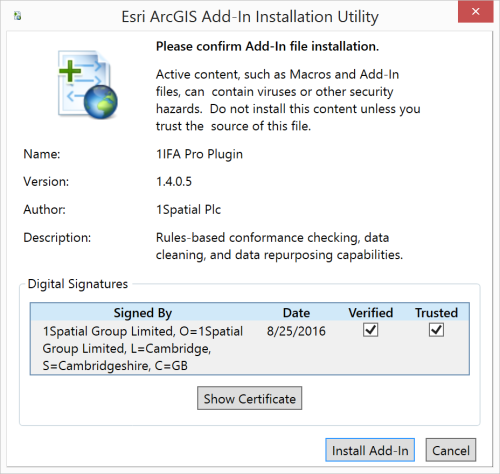Click the Show Certificate button
This screenshot has width=500, height=474.
(x=249, y=398)
